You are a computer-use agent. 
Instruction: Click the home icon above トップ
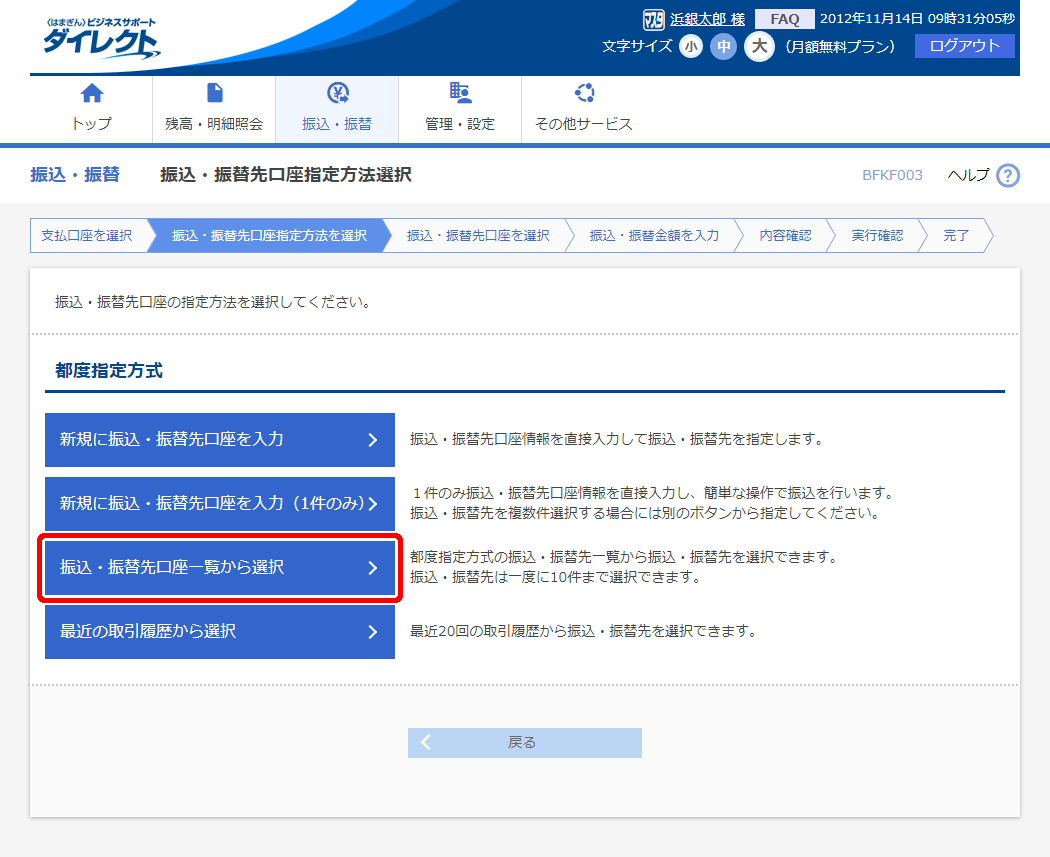click(92, 93)
